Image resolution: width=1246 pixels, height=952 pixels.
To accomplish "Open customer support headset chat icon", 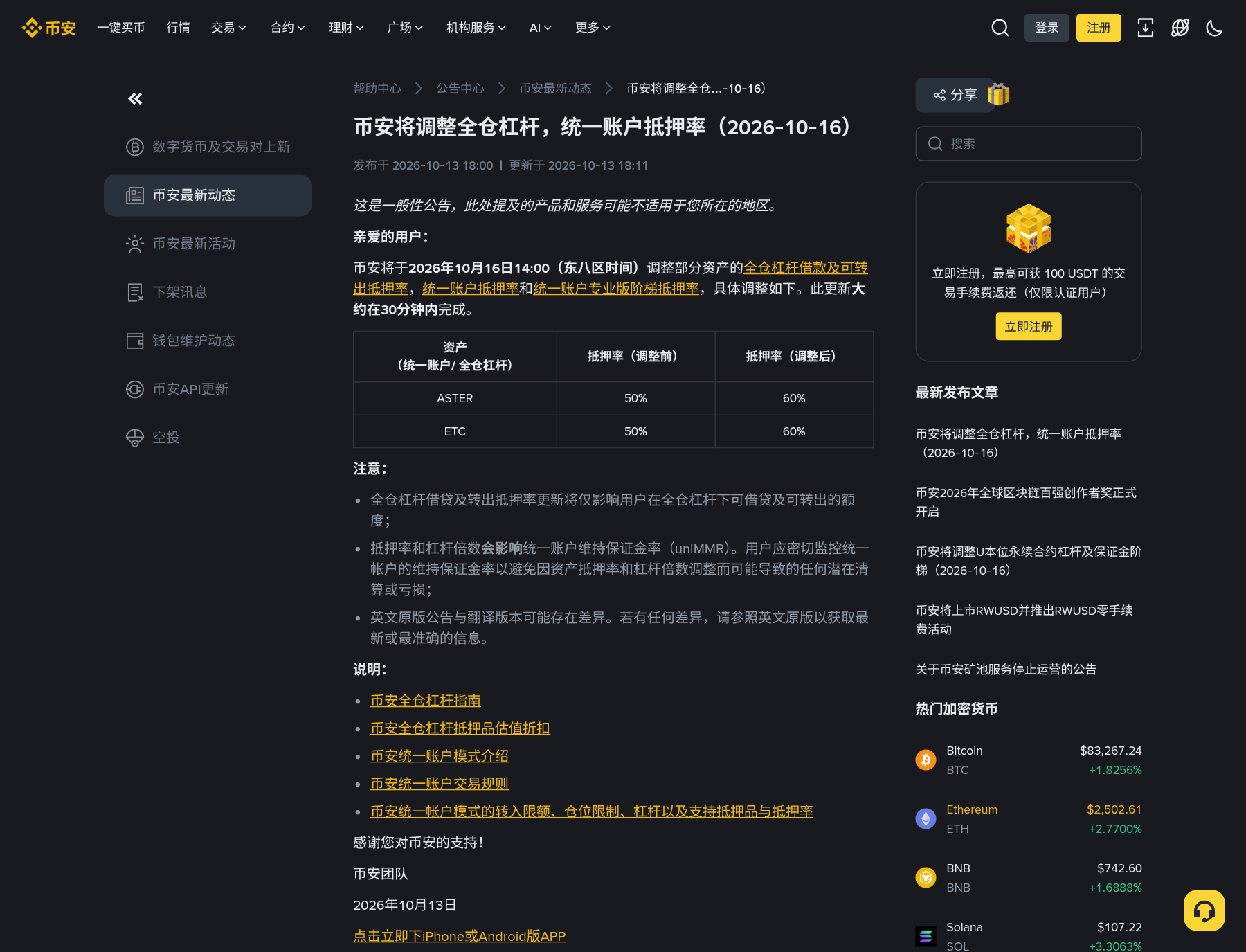I will (x=1204, y=910).
